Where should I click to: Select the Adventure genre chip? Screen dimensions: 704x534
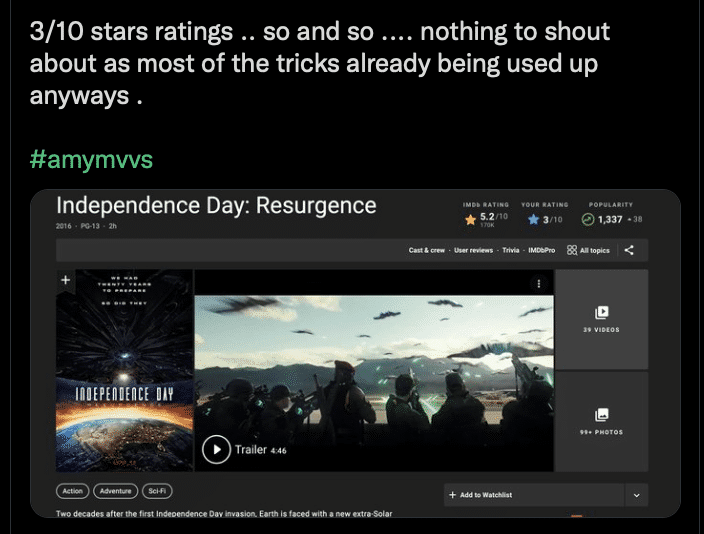[x=115, y=491]
